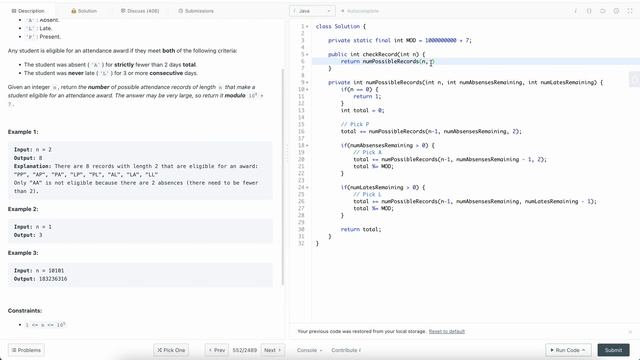
Task: Enter fullscreen editor mode icon
Action: 629,11
